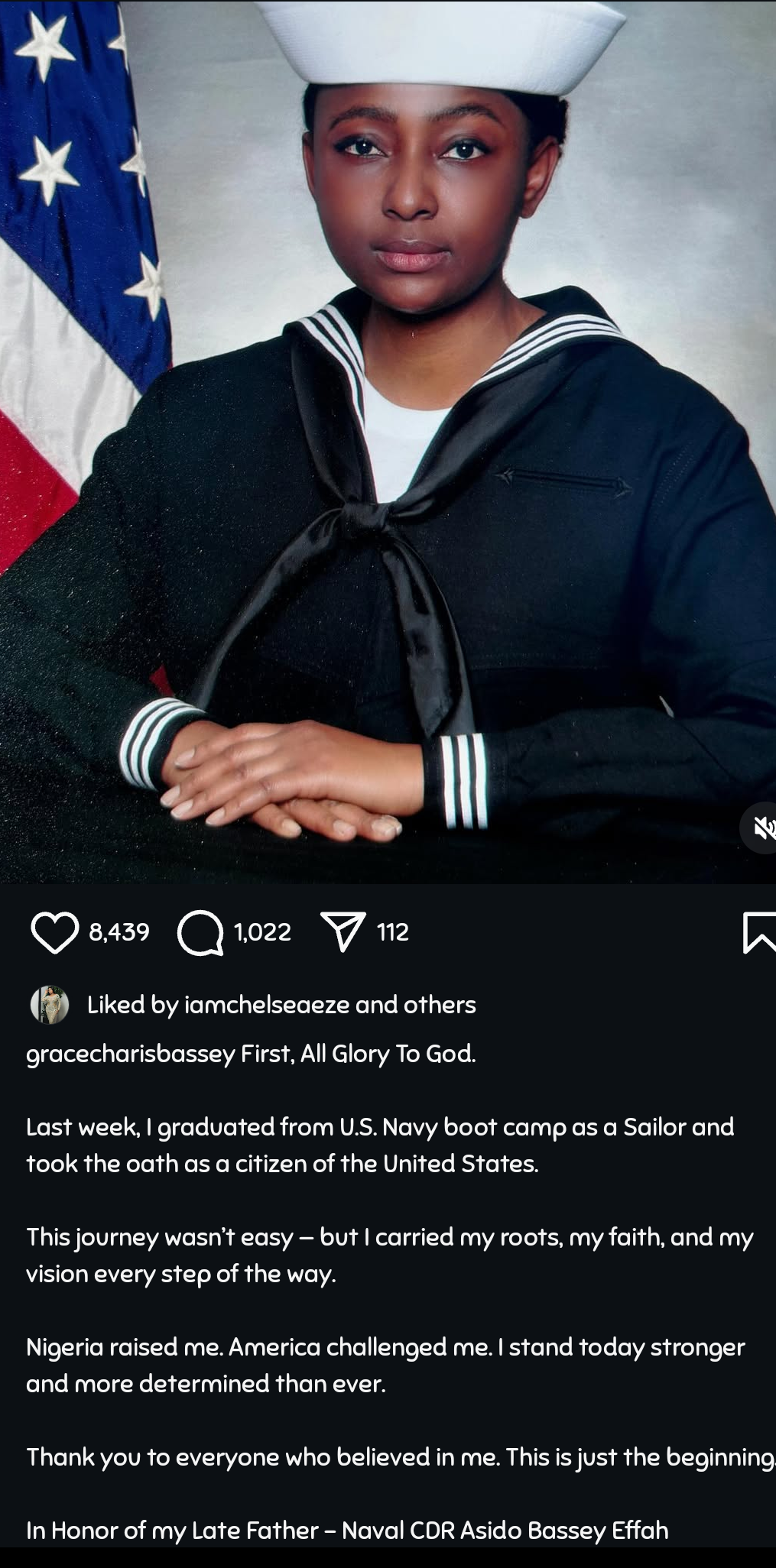
Task: Tap the 'Thank you to everyone' caption line
Action: tap(401, 1457)
